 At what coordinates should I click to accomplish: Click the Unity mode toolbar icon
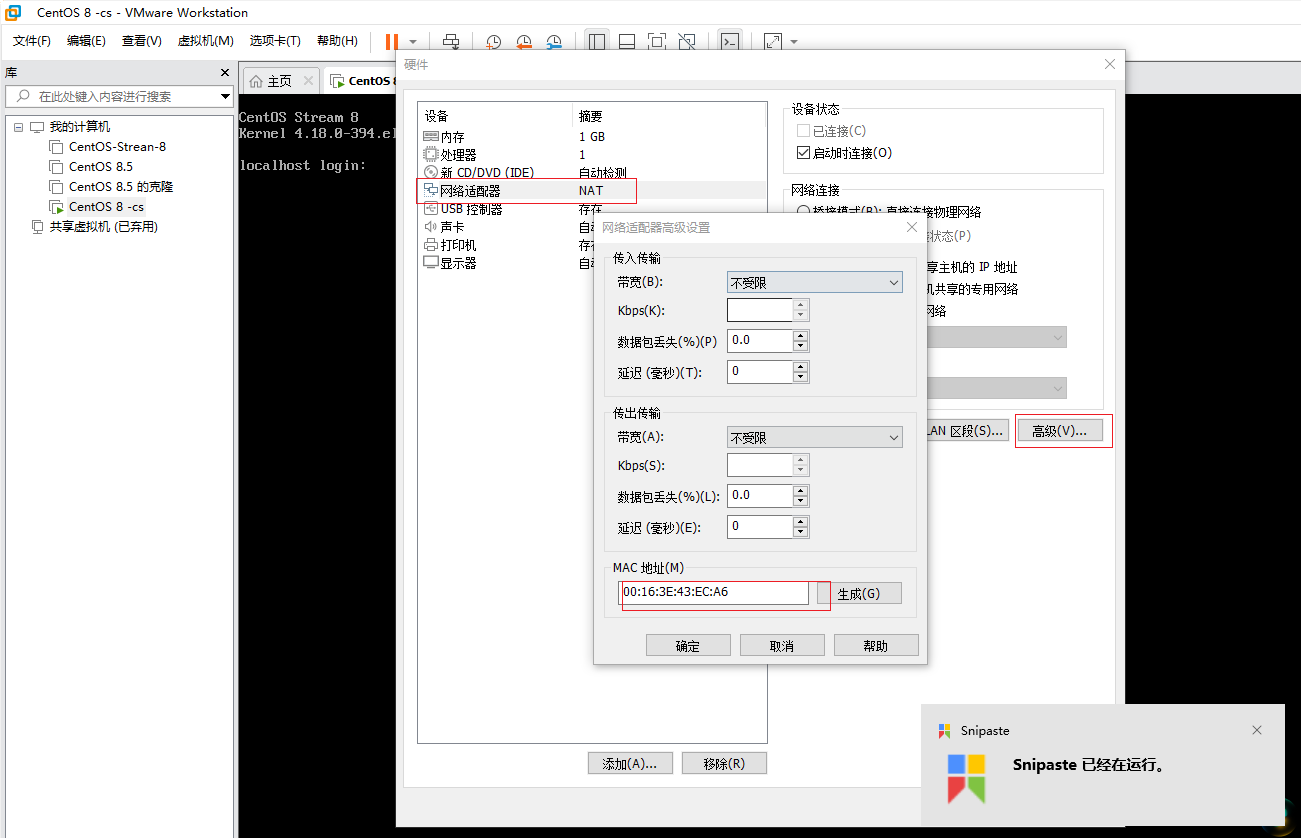click(687, 41)
